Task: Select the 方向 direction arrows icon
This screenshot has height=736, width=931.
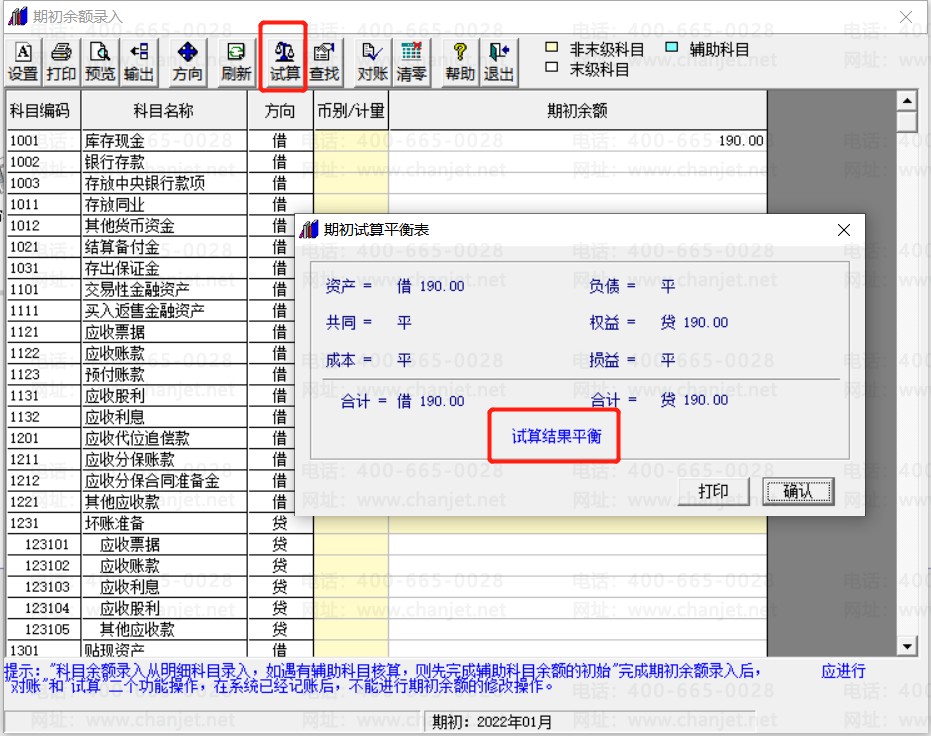Action: tap(187, 62)
